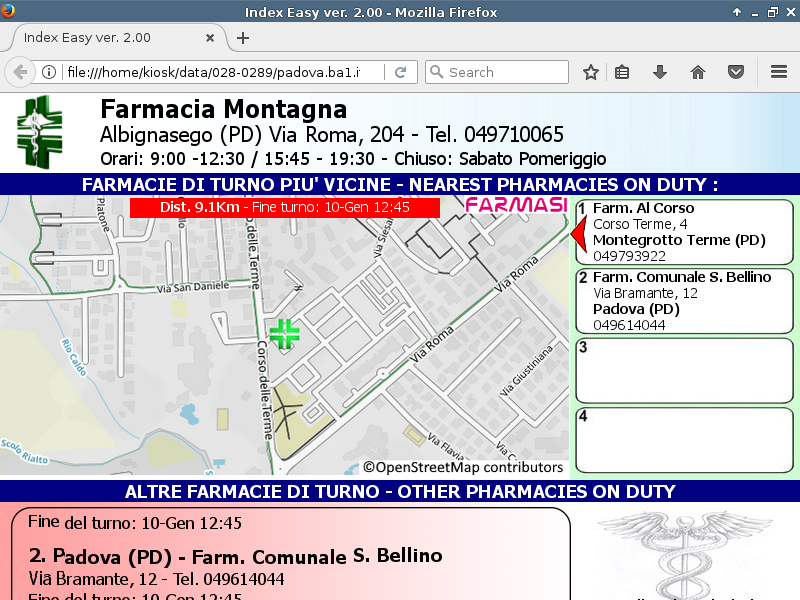Reload the page with the refresh icon
The width and height of the screenshot is (800, 600).
(x=400, y=72)
